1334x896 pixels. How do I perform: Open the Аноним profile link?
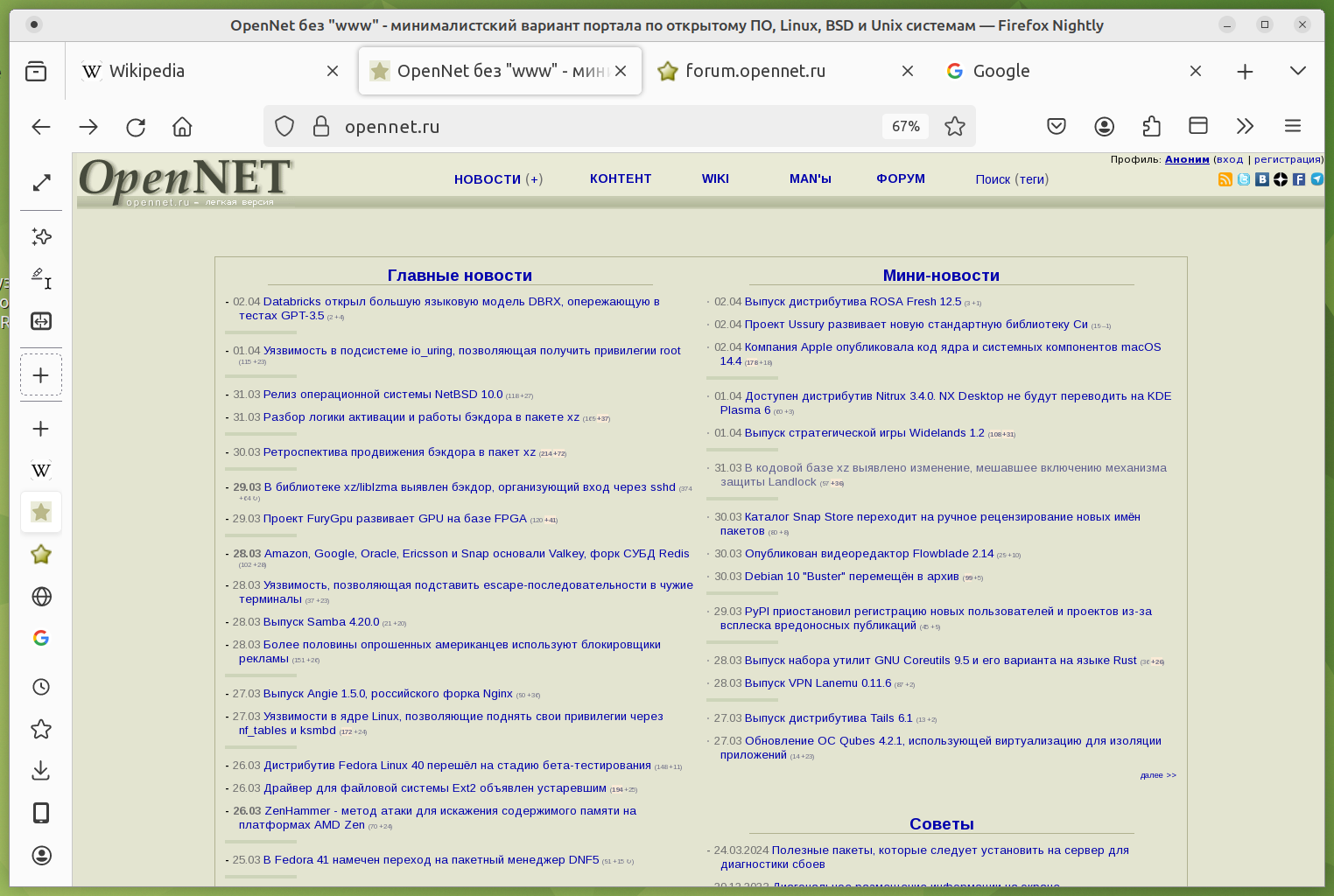coord(1187,159)
